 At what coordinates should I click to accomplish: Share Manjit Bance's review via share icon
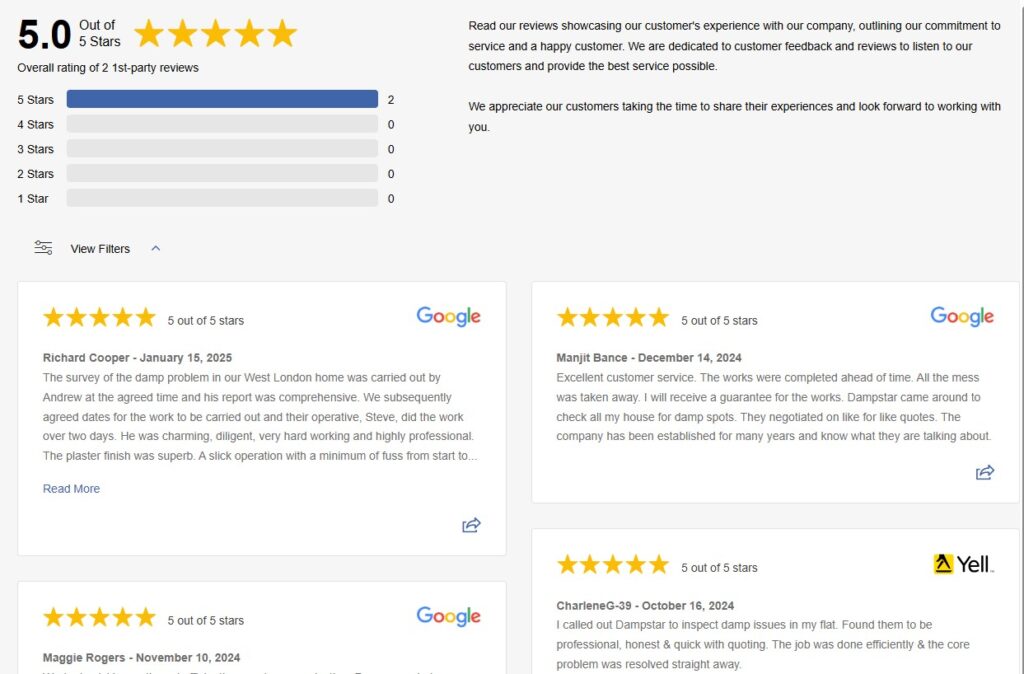(985, 472)
